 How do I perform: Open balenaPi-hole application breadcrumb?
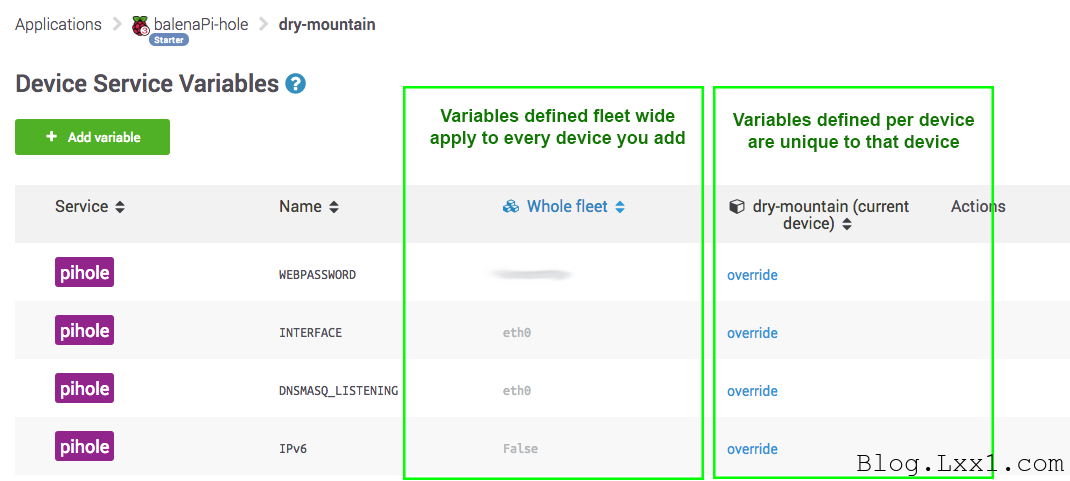click(201, 25)
